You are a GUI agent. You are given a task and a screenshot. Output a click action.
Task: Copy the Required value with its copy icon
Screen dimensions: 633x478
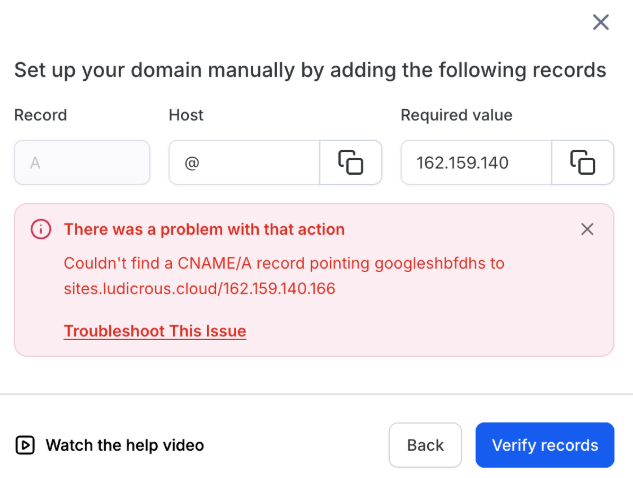pos(582,162)
